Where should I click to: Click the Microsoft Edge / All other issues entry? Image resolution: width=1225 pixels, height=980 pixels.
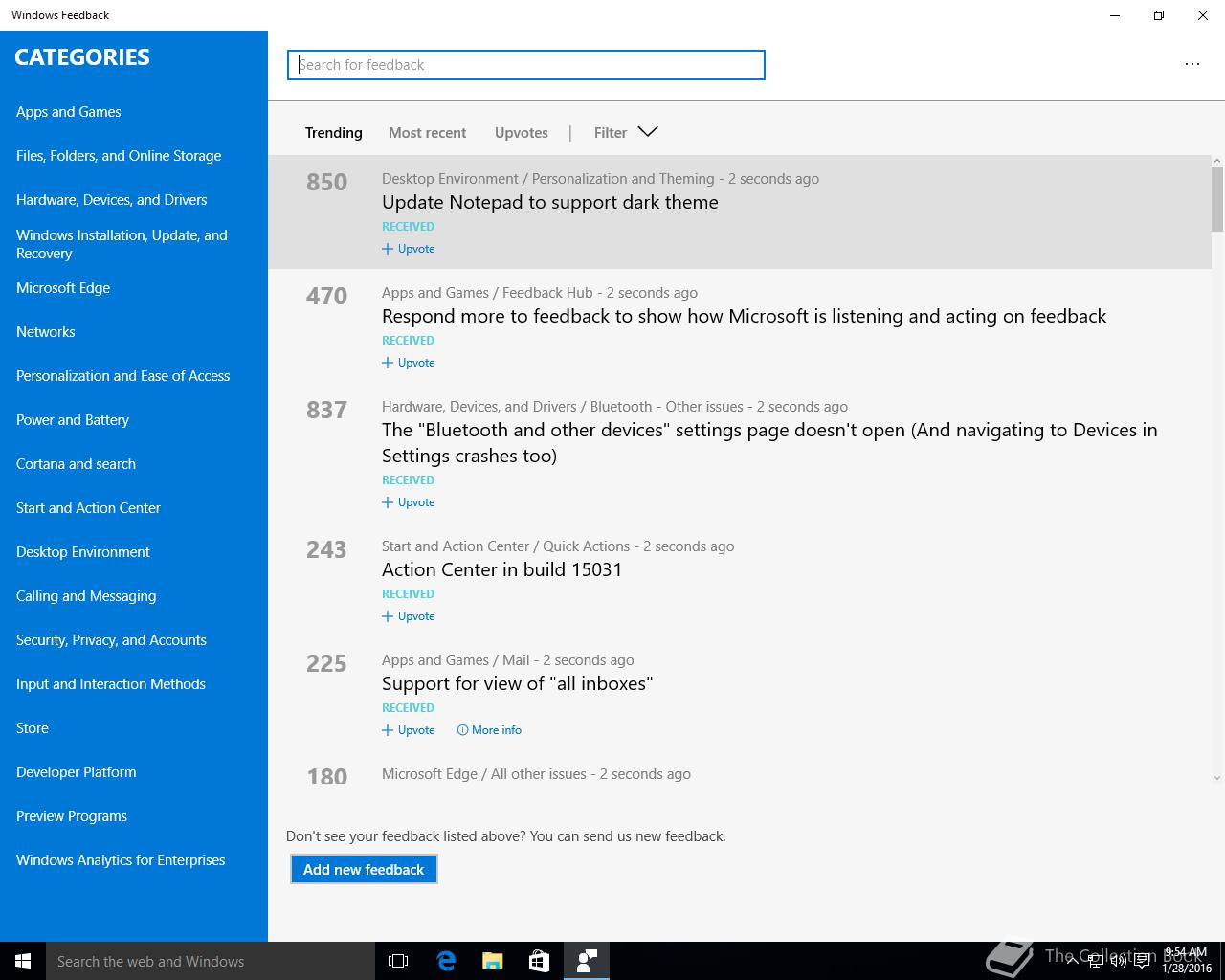[x=536, y=774]
